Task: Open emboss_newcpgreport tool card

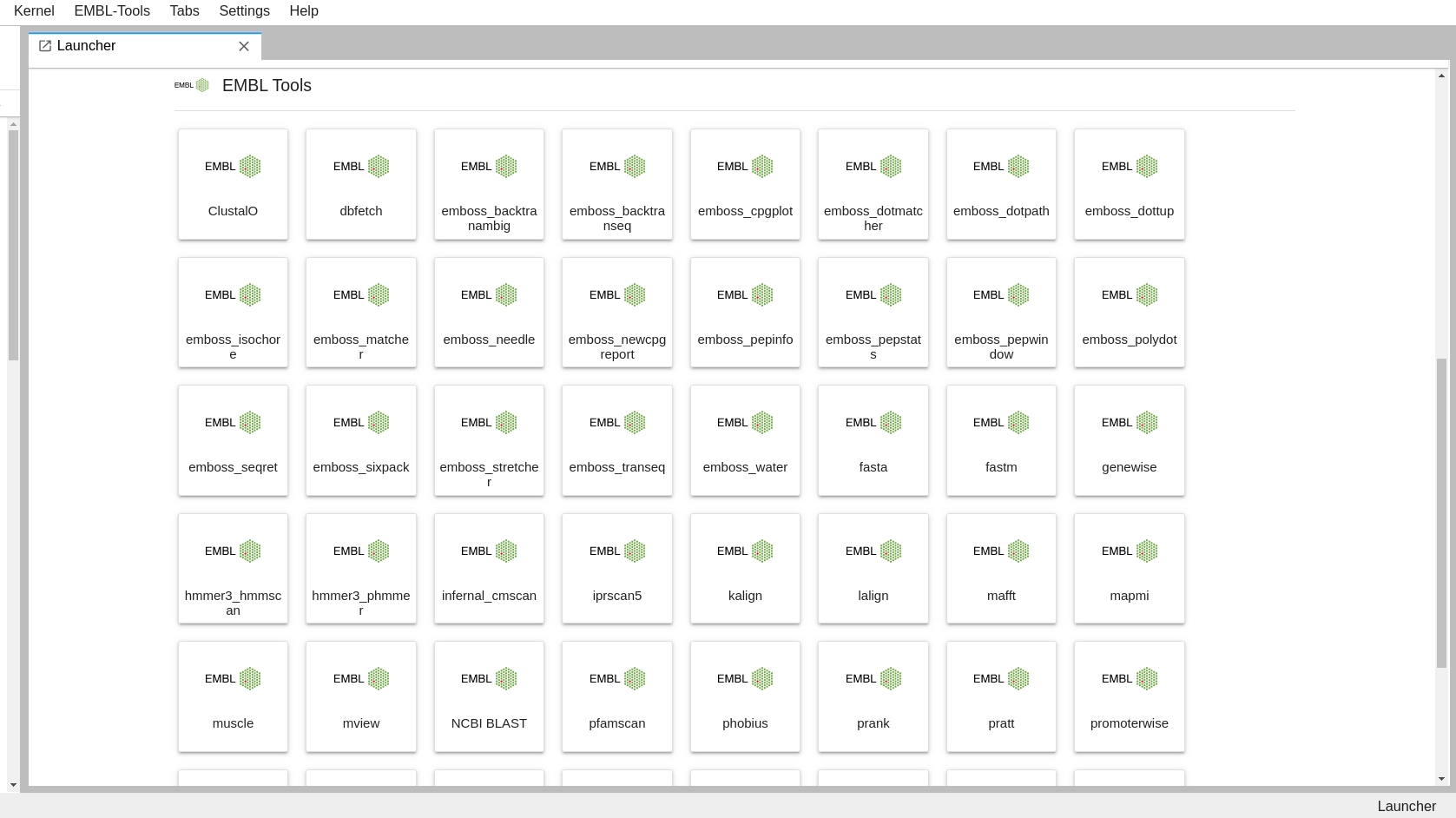Action: point(617,313)
